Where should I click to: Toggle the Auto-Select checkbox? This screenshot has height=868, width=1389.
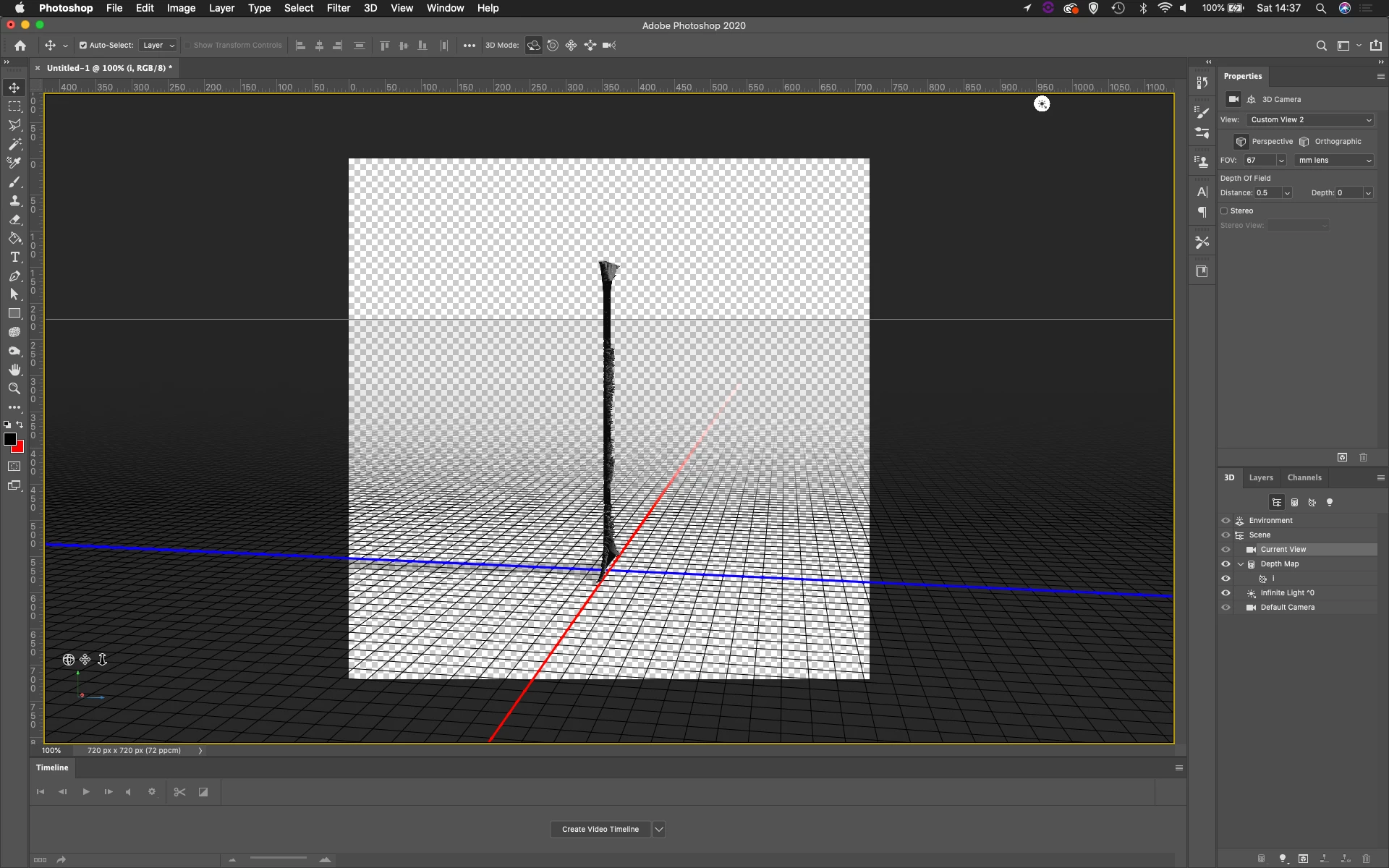pyautogui.click(x=83, y=46)
